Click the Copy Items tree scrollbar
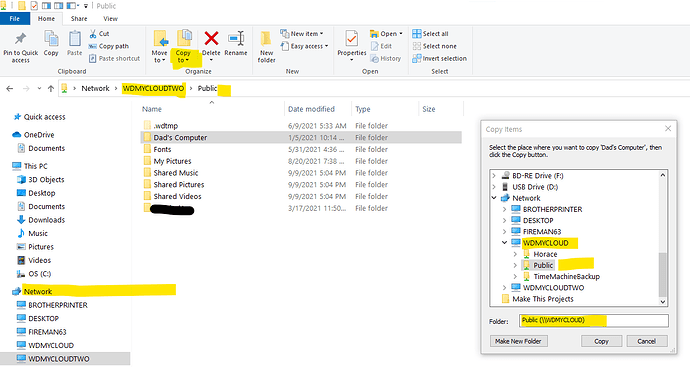Viewport: 690px width, 367px height. tap(663, 275)
